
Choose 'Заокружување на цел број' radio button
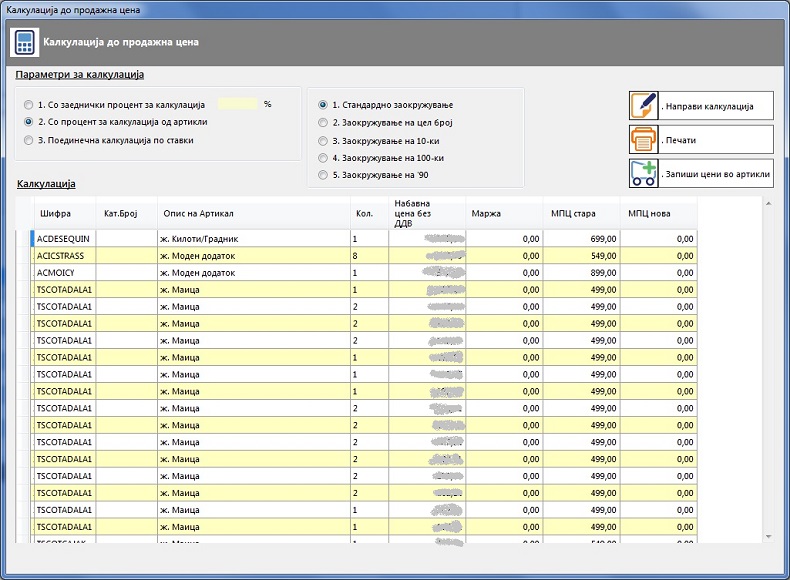(323, 122)
